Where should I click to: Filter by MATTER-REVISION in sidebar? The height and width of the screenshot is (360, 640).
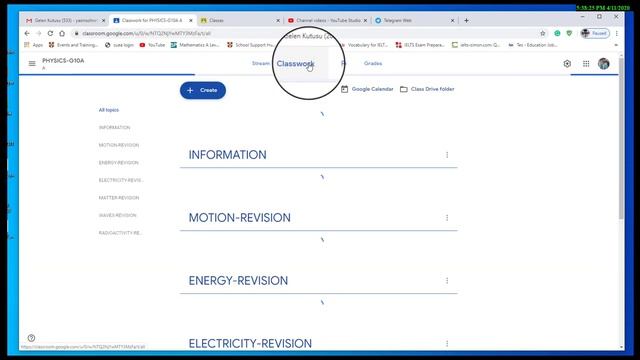119,198
